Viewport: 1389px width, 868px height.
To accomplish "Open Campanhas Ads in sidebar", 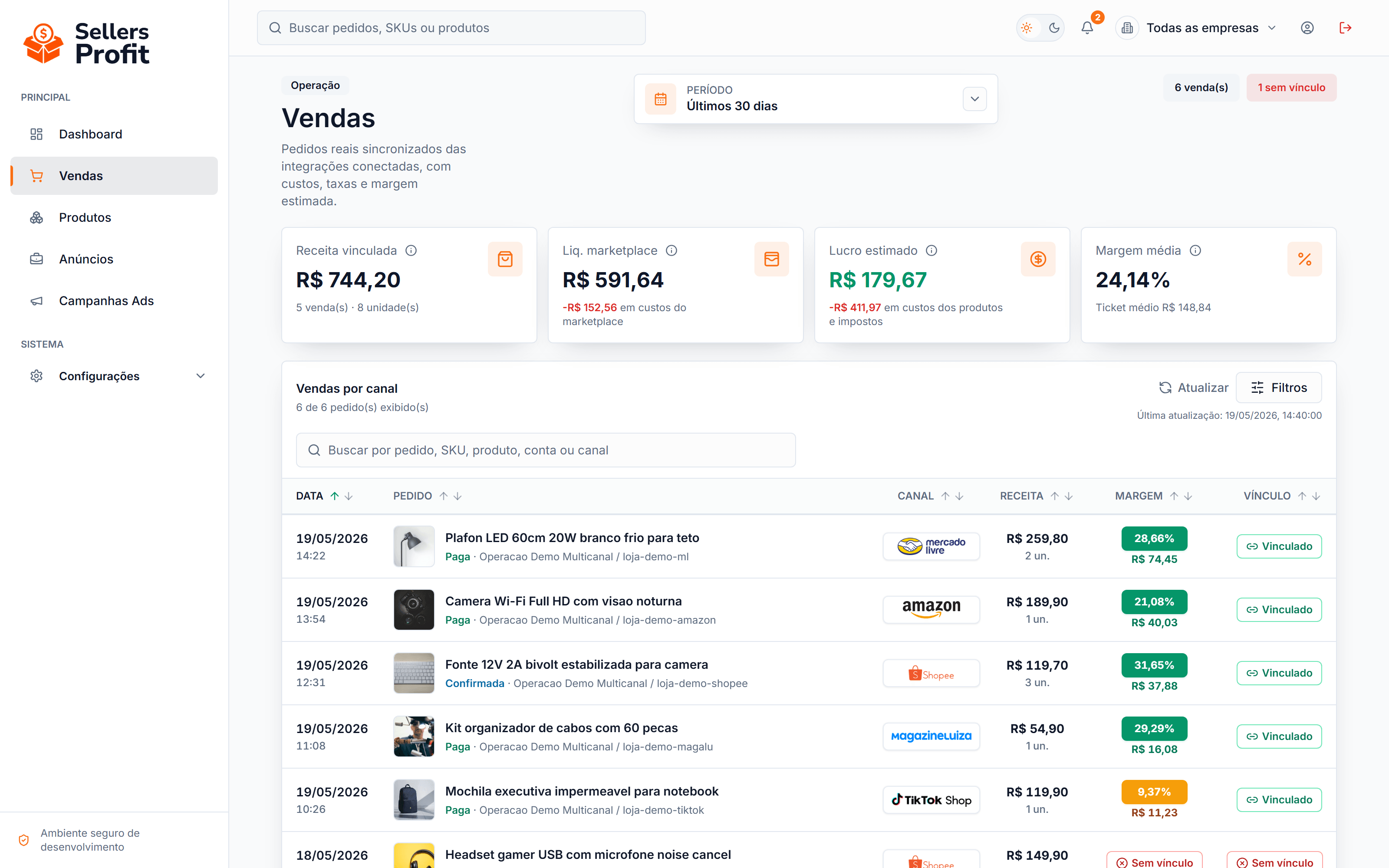I will click(114, 301).
